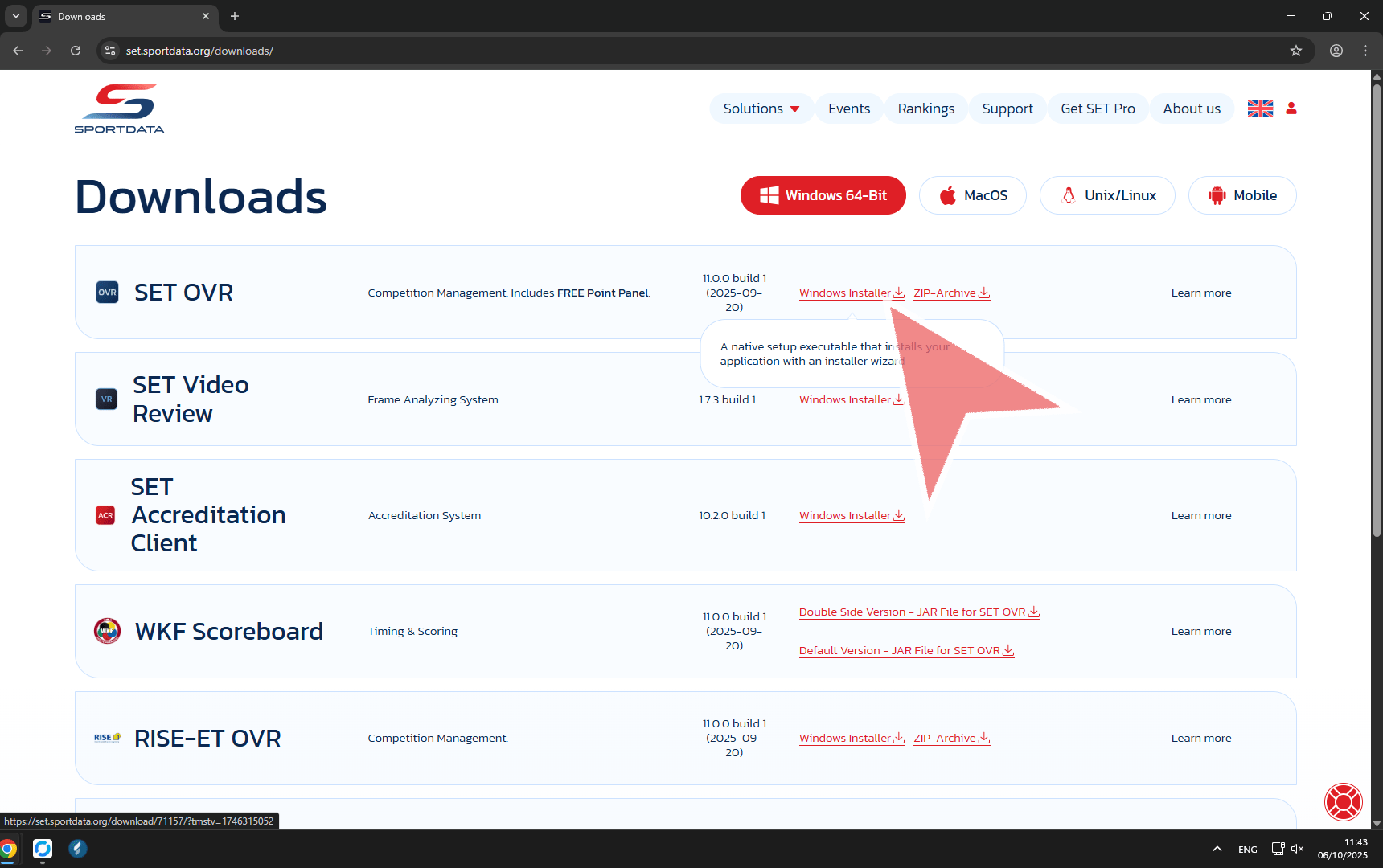Click the SET Accreditation Client ACR icon
The width and height of the screenshot is (1383, 868).
[105, 515]
